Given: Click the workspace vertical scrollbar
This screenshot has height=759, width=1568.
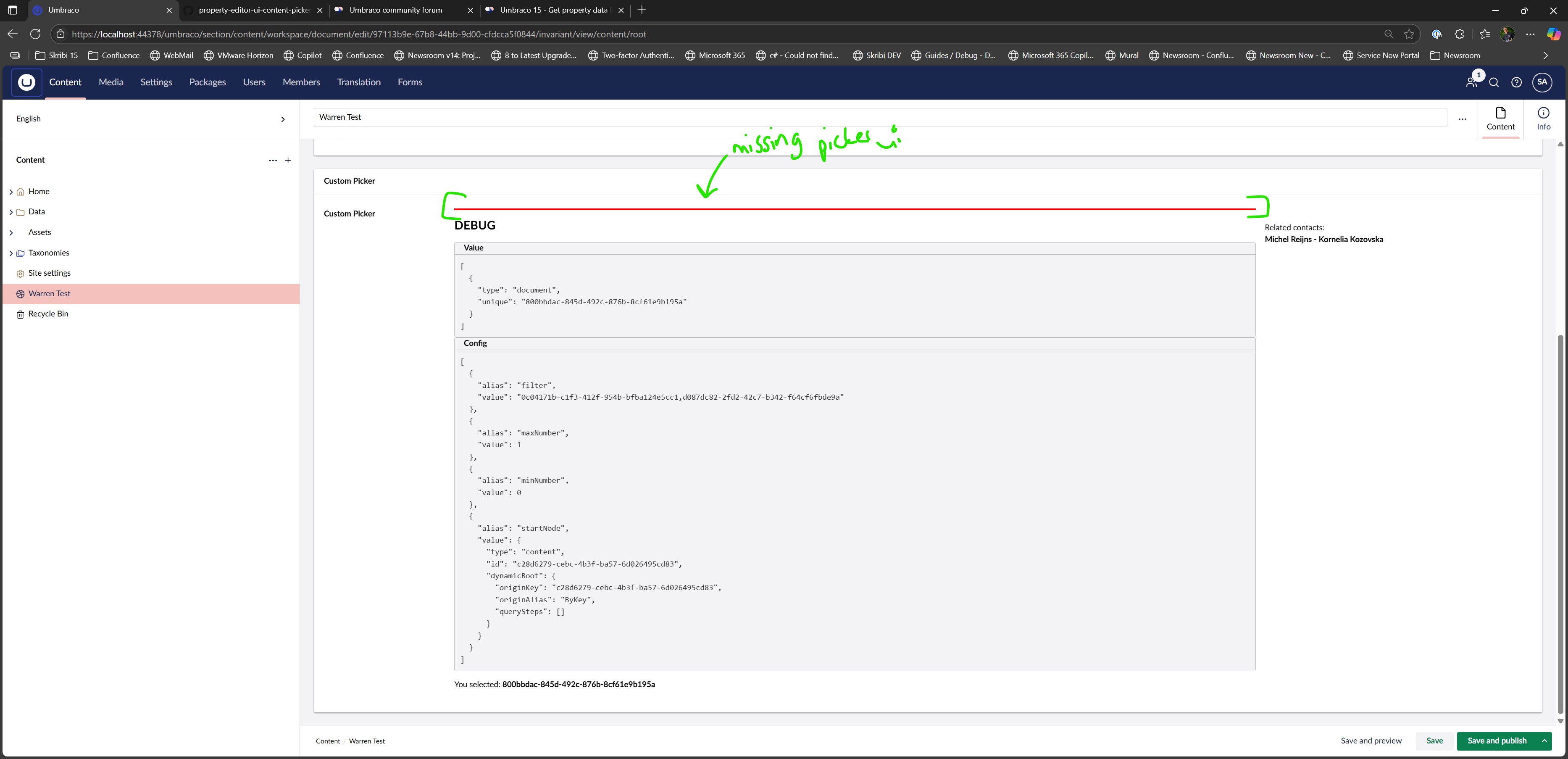Looking at the screenshot, I should 1560,524.
